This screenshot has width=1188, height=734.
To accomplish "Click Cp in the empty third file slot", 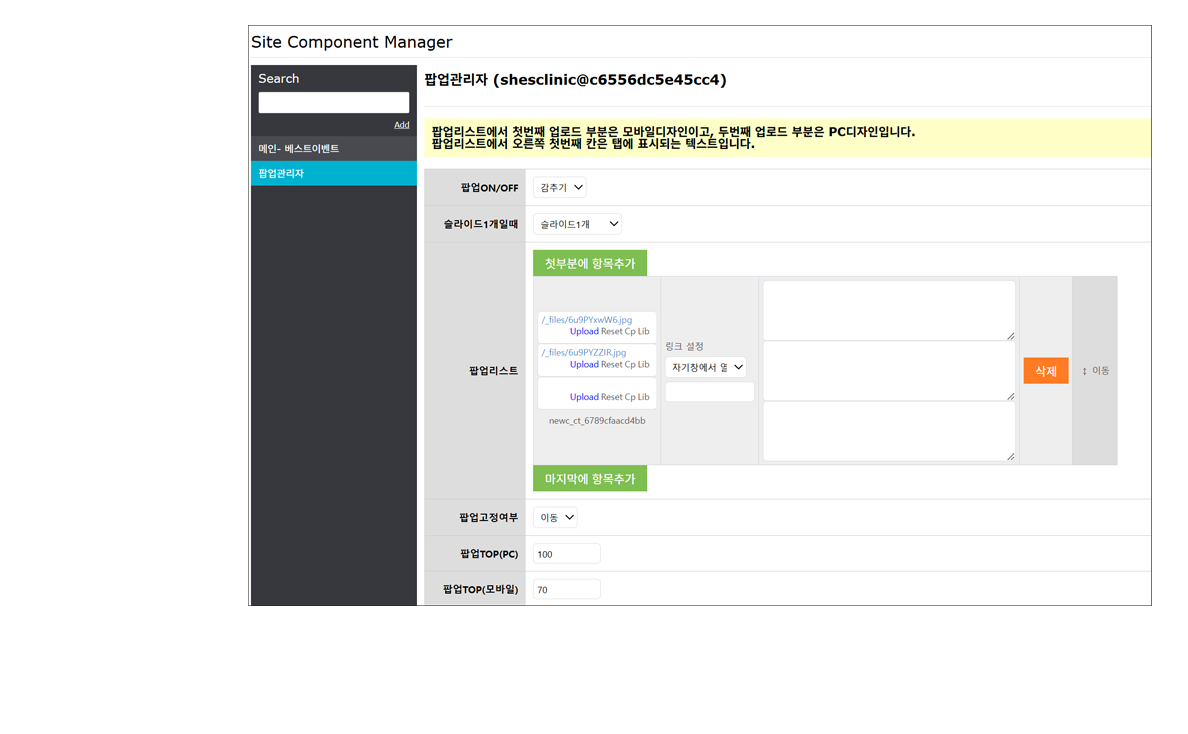I will (630, 397).
